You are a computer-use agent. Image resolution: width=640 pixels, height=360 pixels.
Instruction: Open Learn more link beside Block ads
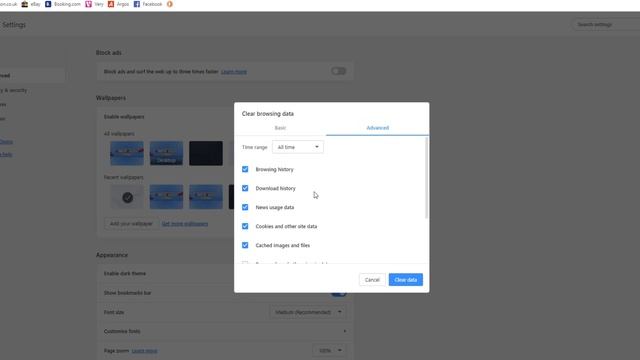tap(234, 72)
